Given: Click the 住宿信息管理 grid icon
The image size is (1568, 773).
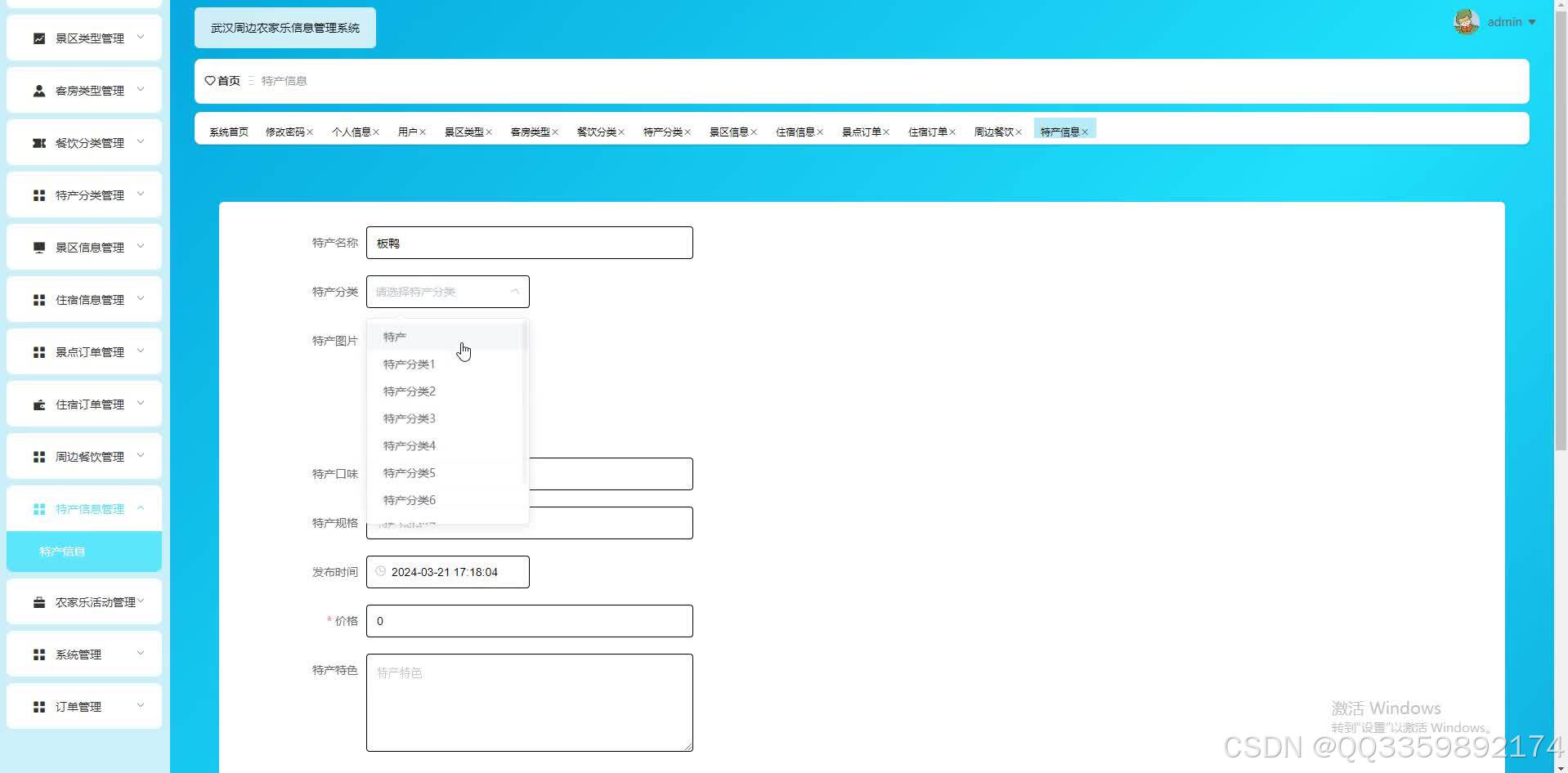Looking at the screenshot, I should (x=38, y=300).
